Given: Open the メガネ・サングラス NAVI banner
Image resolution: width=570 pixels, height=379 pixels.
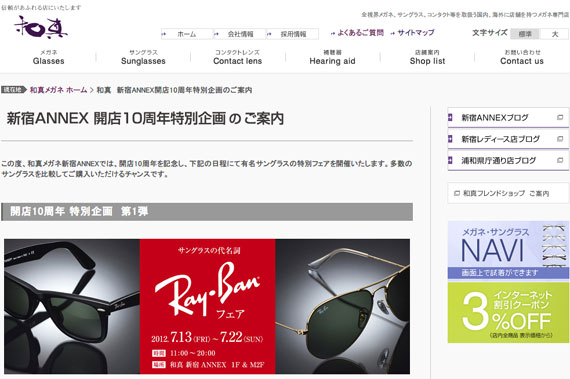Looking at the screenshot, I should click(508, 250).
